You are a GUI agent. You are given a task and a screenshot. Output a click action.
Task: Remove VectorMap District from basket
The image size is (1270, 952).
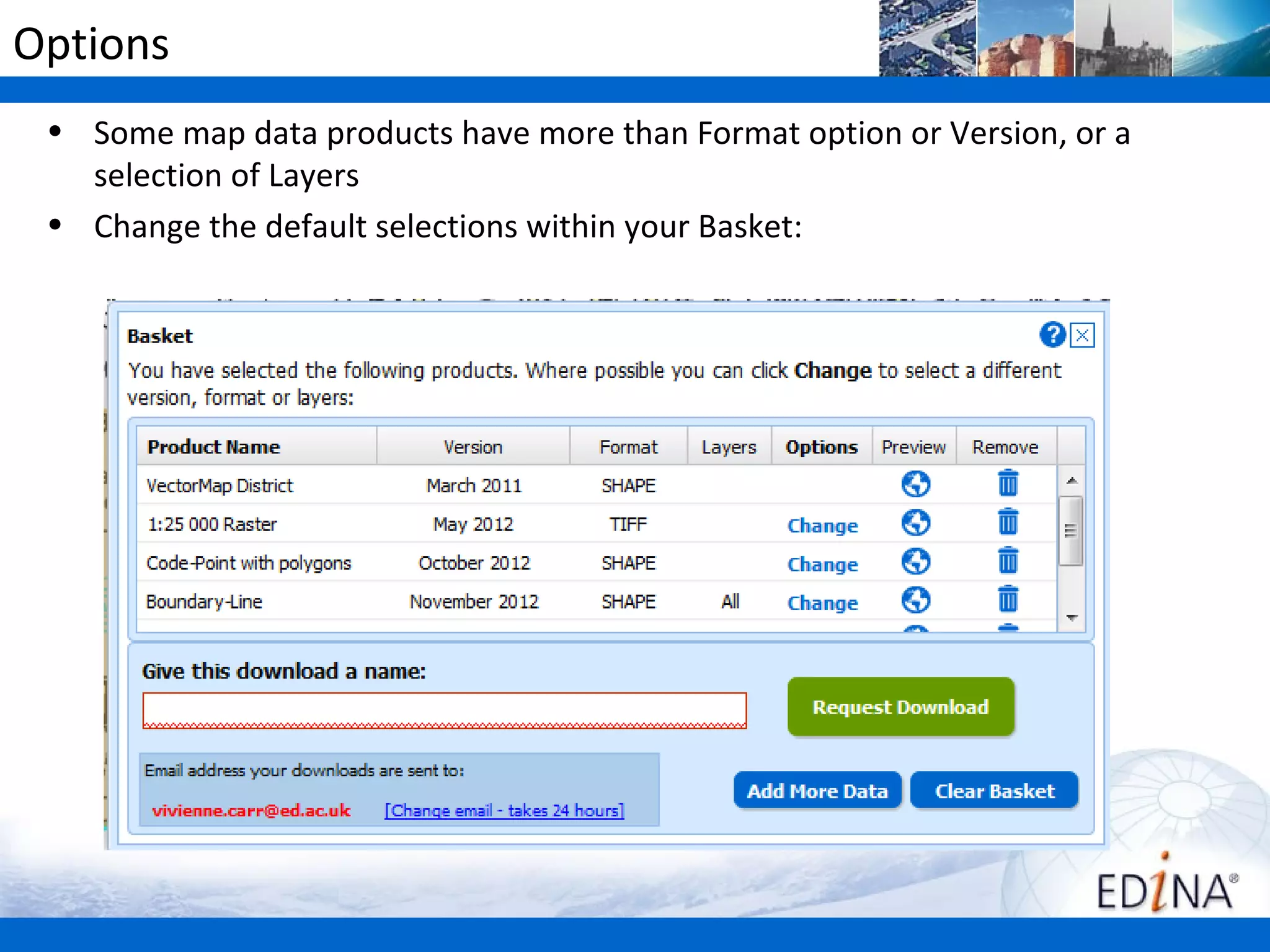tap(1008, 483)
